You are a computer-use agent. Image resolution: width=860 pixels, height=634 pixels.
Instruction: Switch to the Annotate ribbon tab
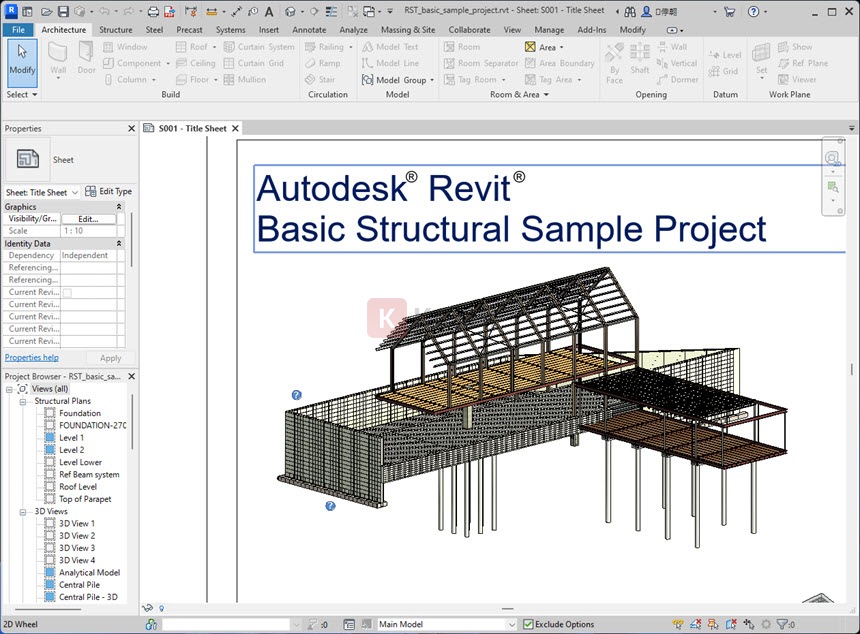309,29
